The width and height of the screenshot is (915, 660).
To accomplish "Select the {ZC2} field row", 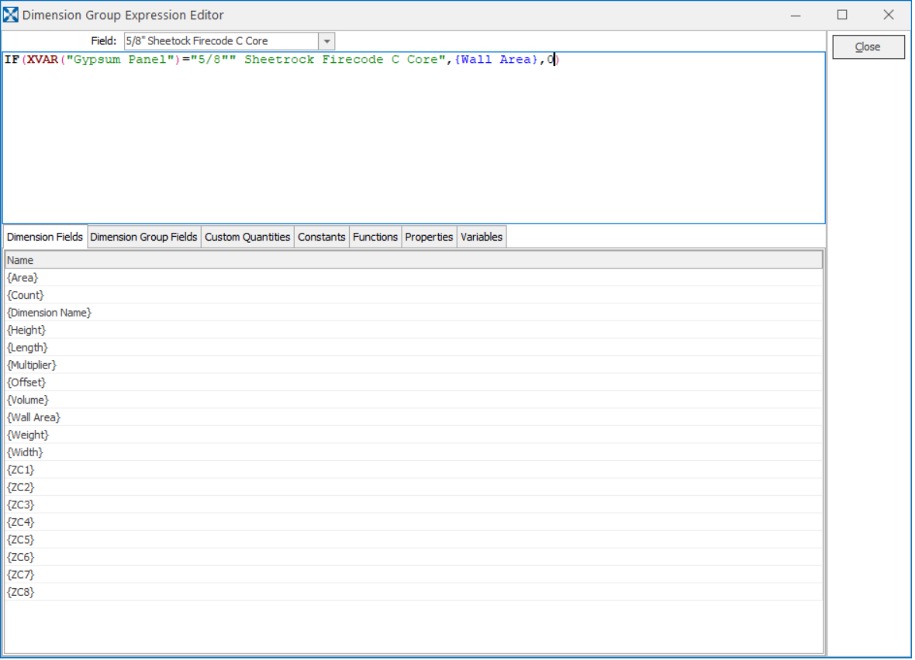I will tap(414, 487).
